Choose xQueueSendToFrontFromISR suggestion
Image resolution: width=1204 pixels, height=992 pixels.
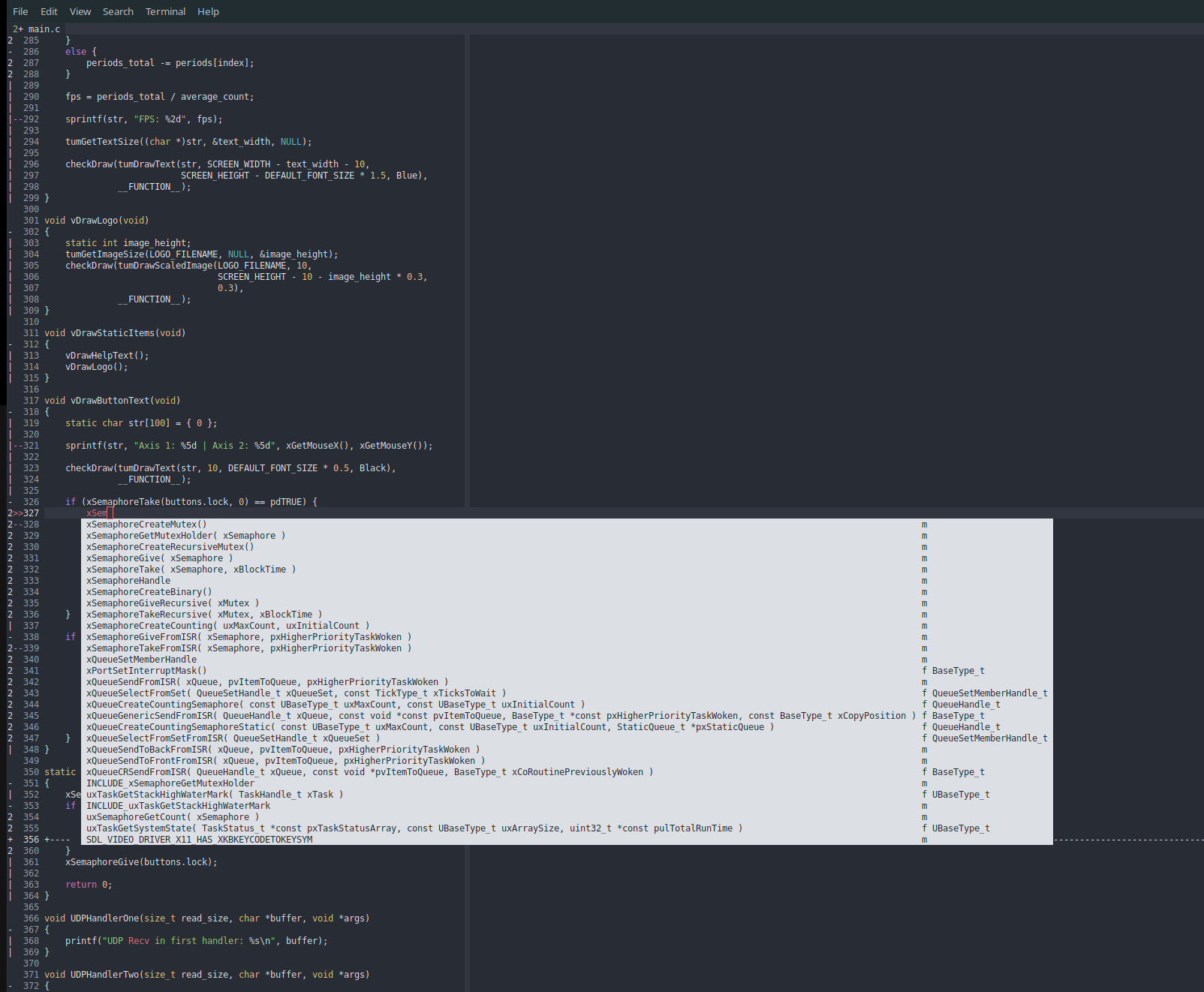pyautogui.click(x=567, y=761)
